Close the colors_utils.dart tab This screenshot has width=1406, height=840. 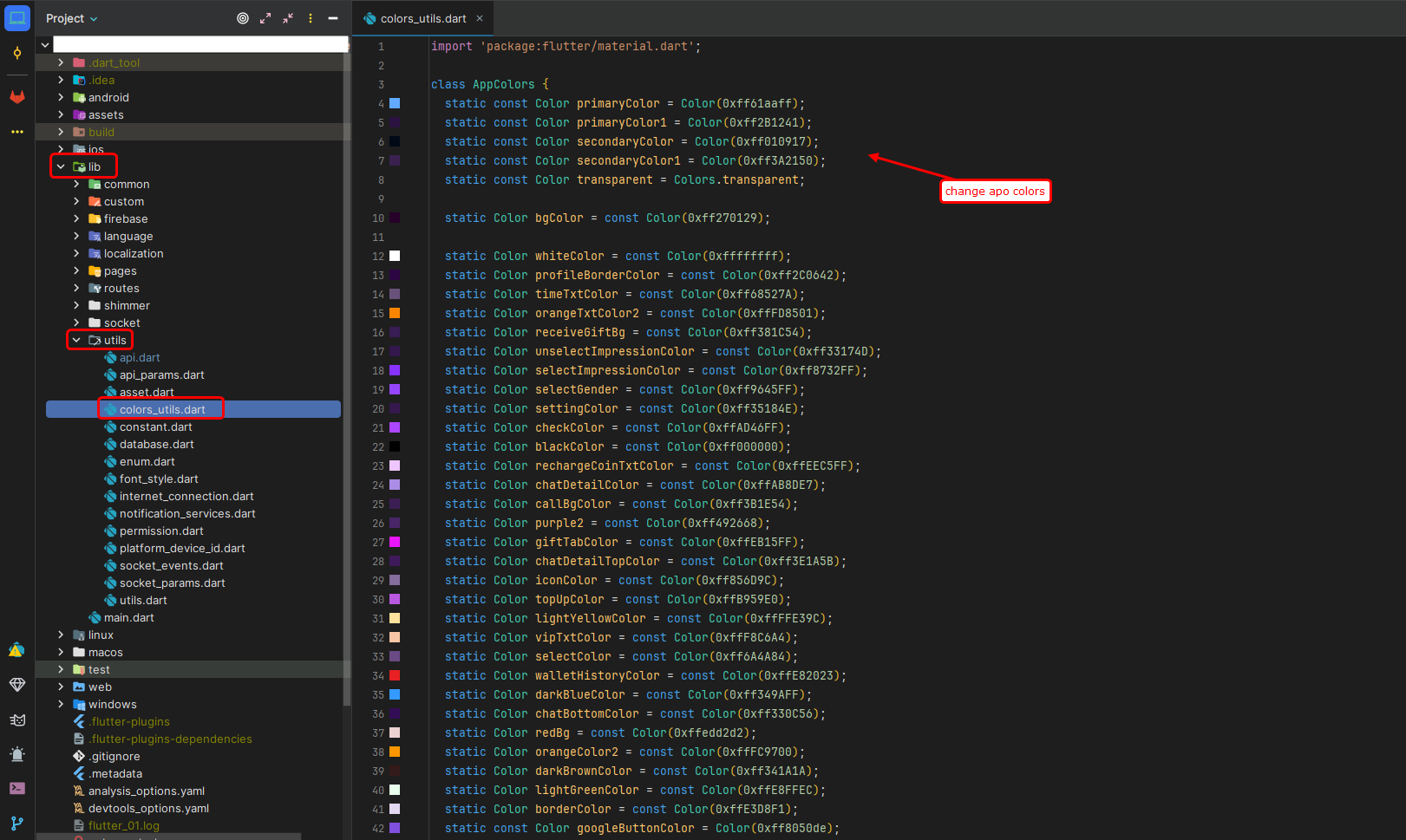480,18
